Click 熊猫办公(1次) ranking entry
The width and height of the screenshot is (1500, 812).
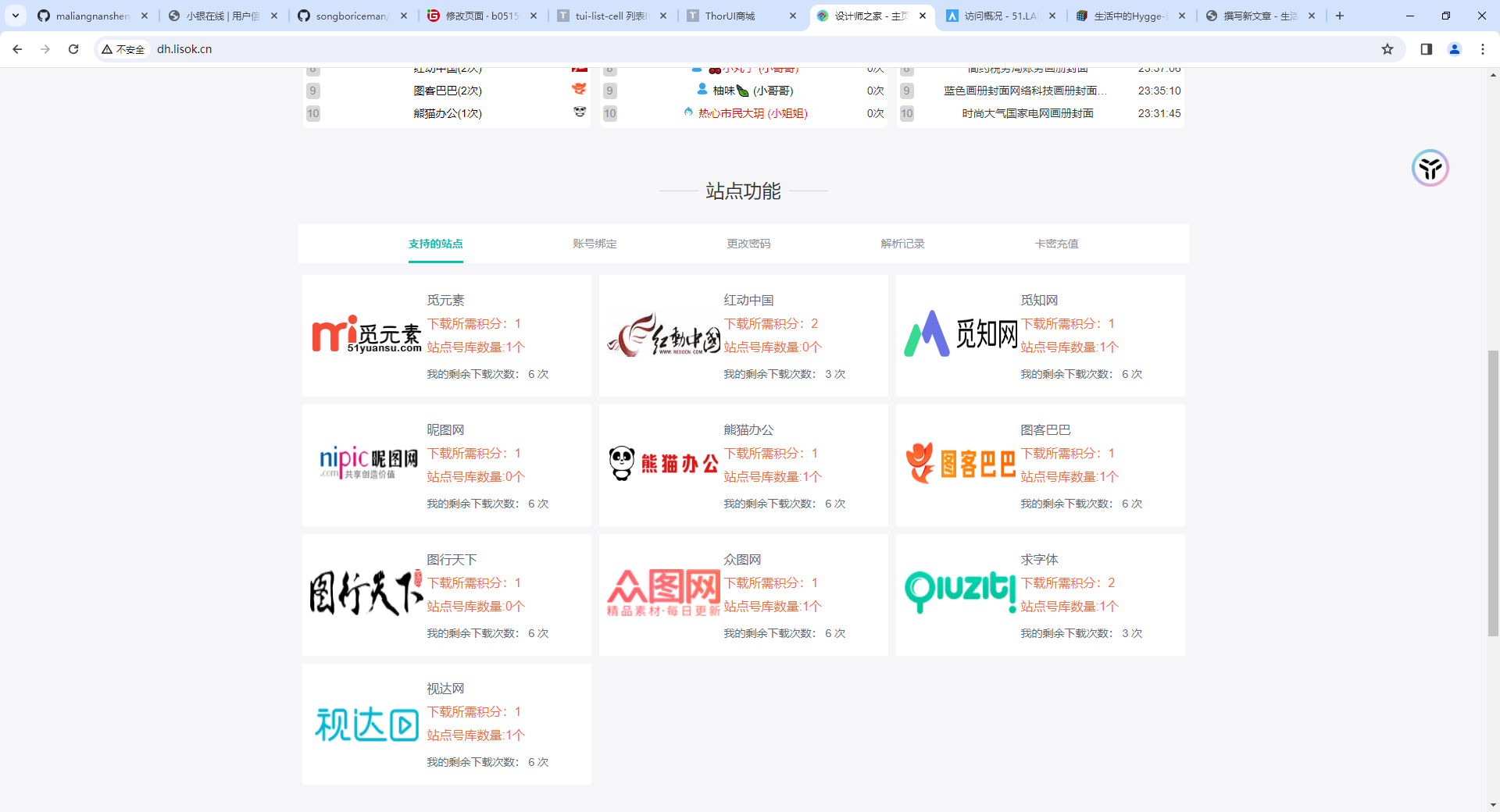(448, 113)
